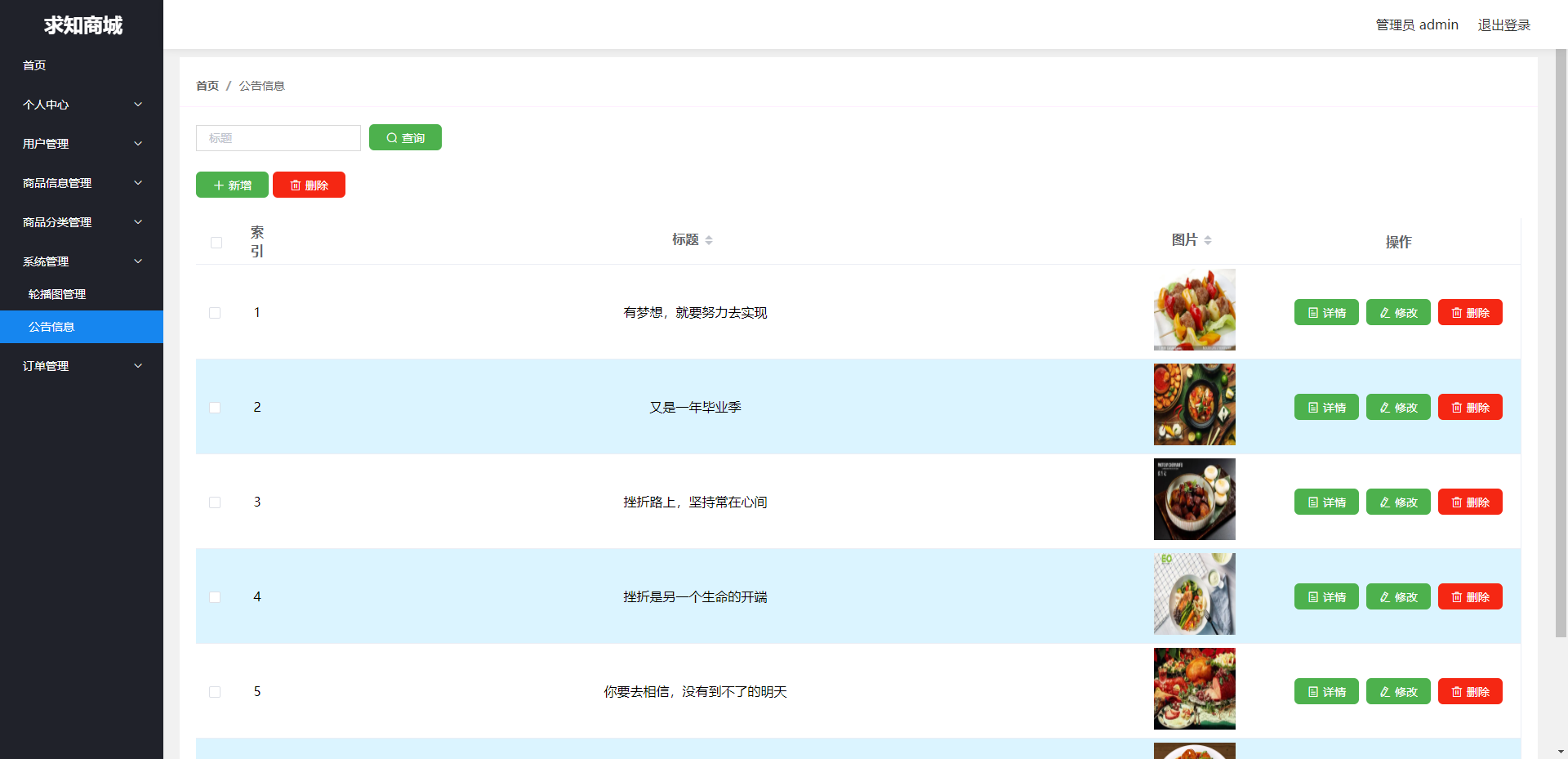Expand the 商品信息管理 sidebar menu
The width and height of the screenshot is (1568, 759).
click(x=82, y=183)
